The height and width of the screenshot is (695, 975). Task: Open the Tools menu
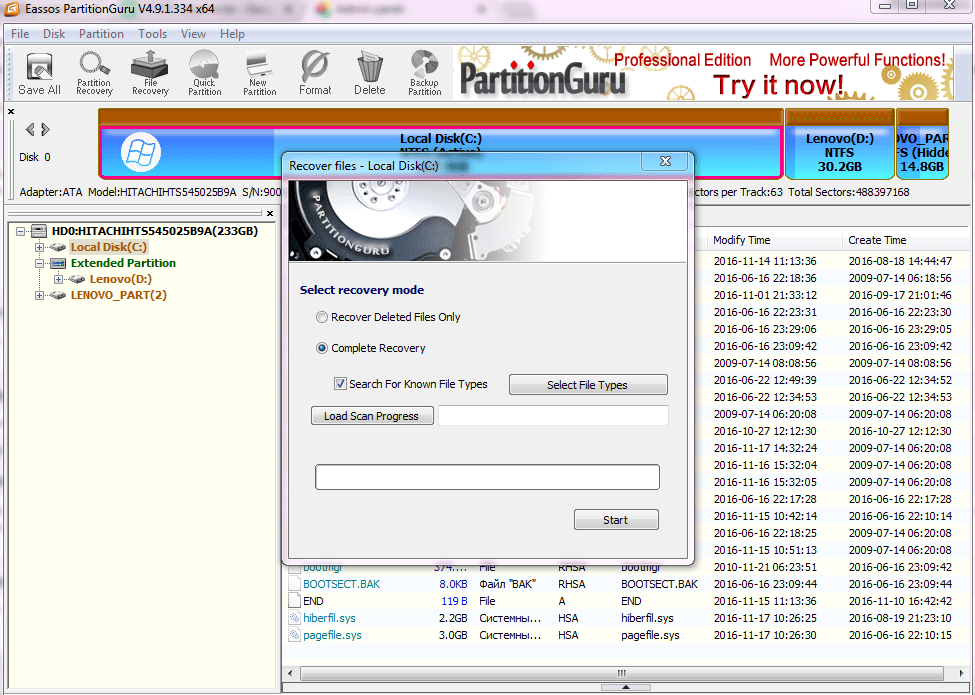point(152,34)
